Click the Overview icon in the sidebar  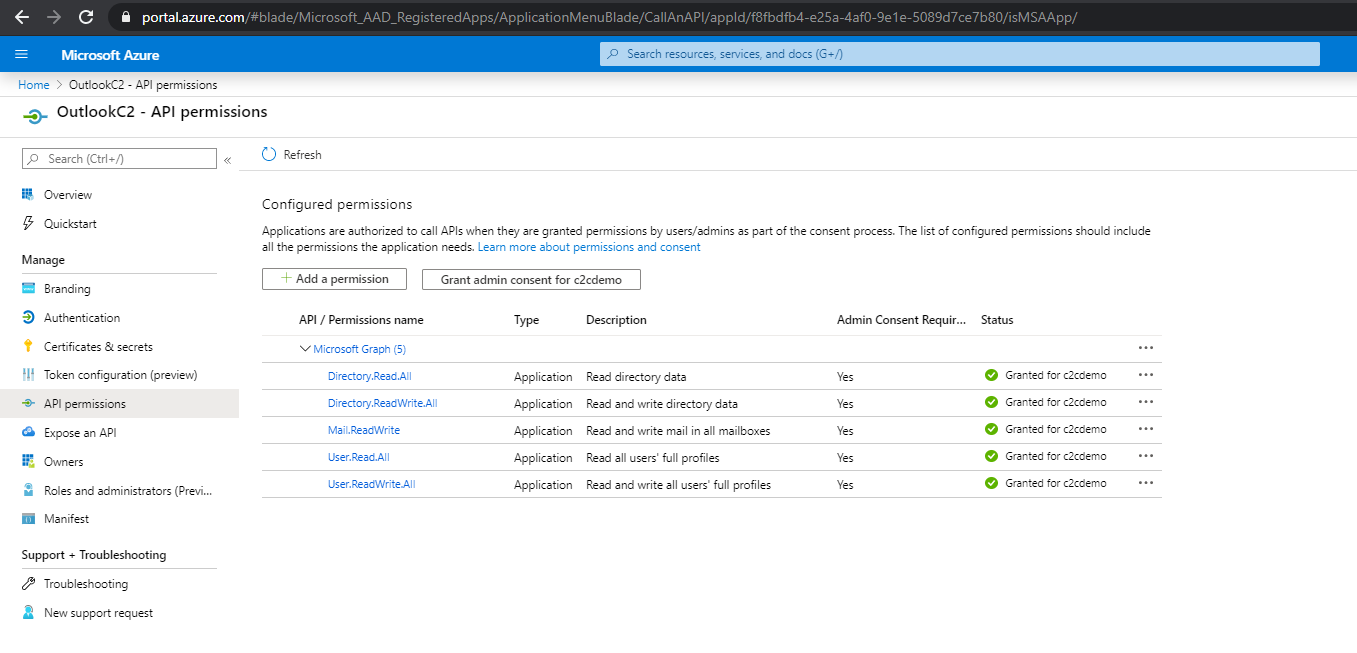pyautogui.click(x=28, y=195)
